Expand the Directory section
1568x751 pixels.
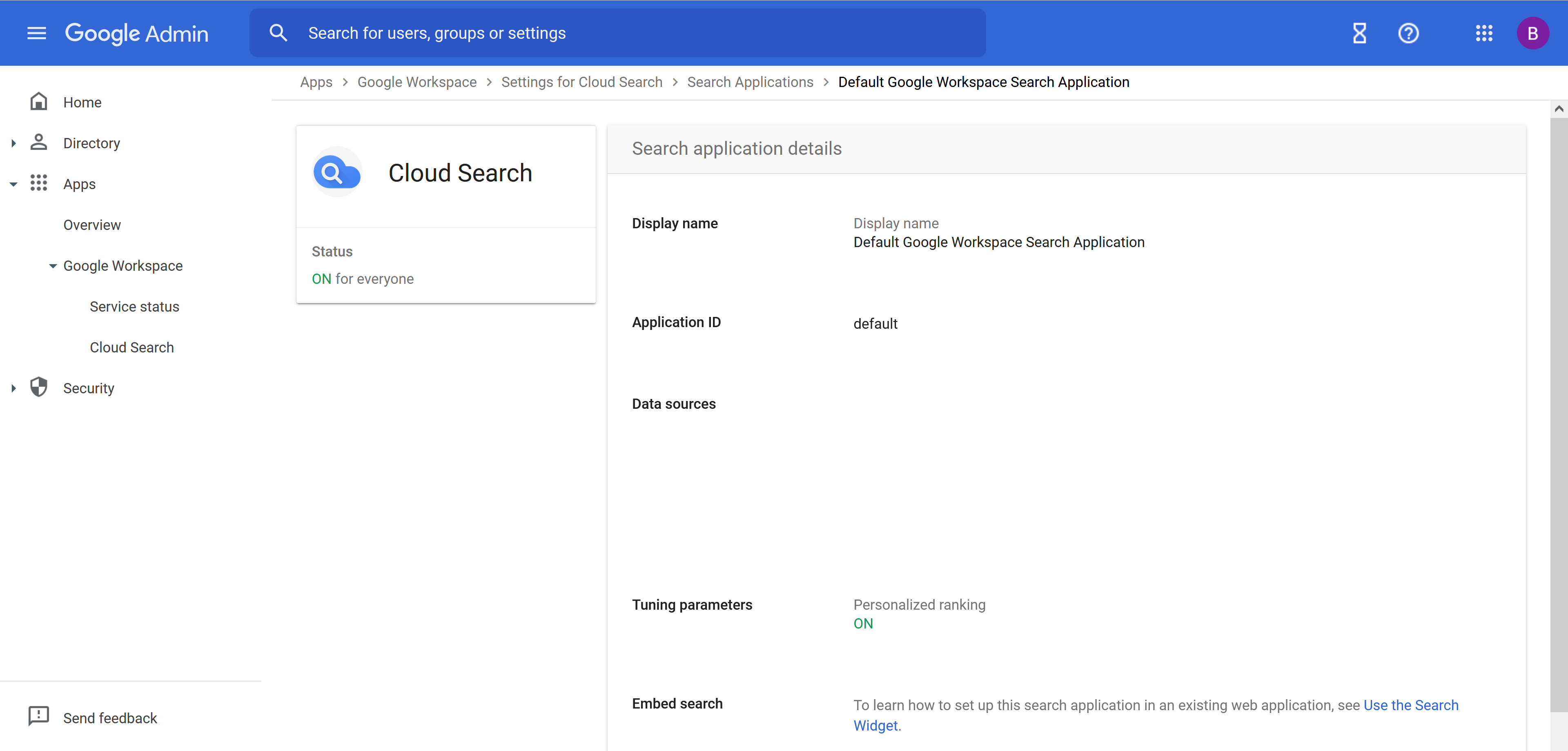(x=13, y=143)
